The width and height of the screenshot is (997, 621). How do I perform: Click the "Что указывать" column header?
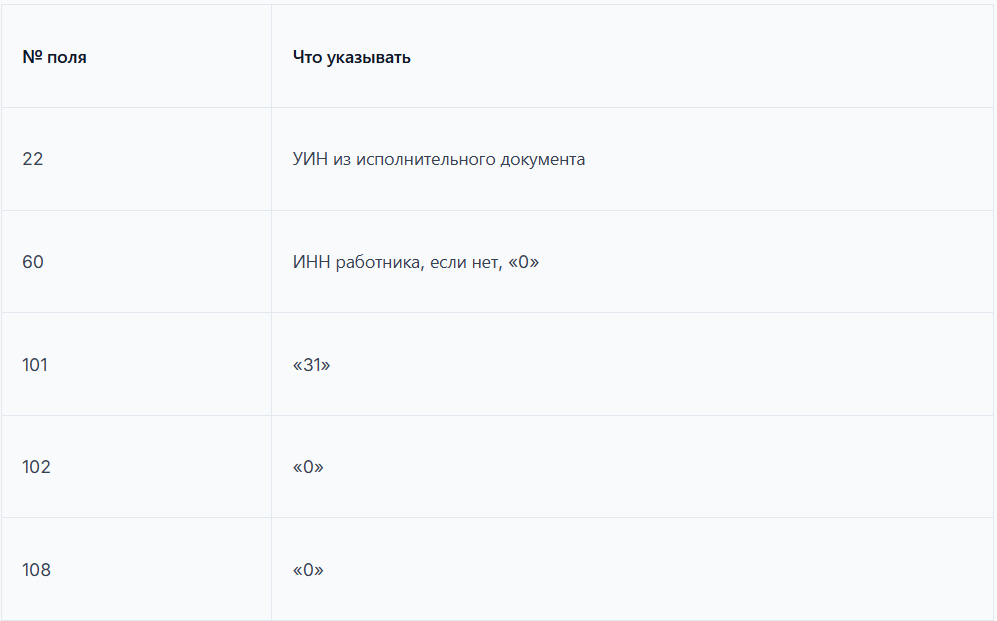click(351, 57)
